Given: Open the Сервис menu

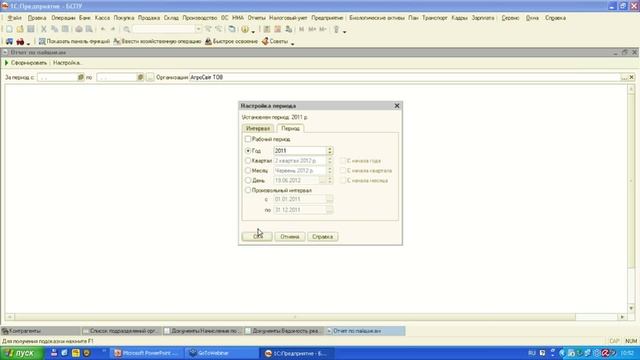Looking at the screenshot, I should click(511, 18).
